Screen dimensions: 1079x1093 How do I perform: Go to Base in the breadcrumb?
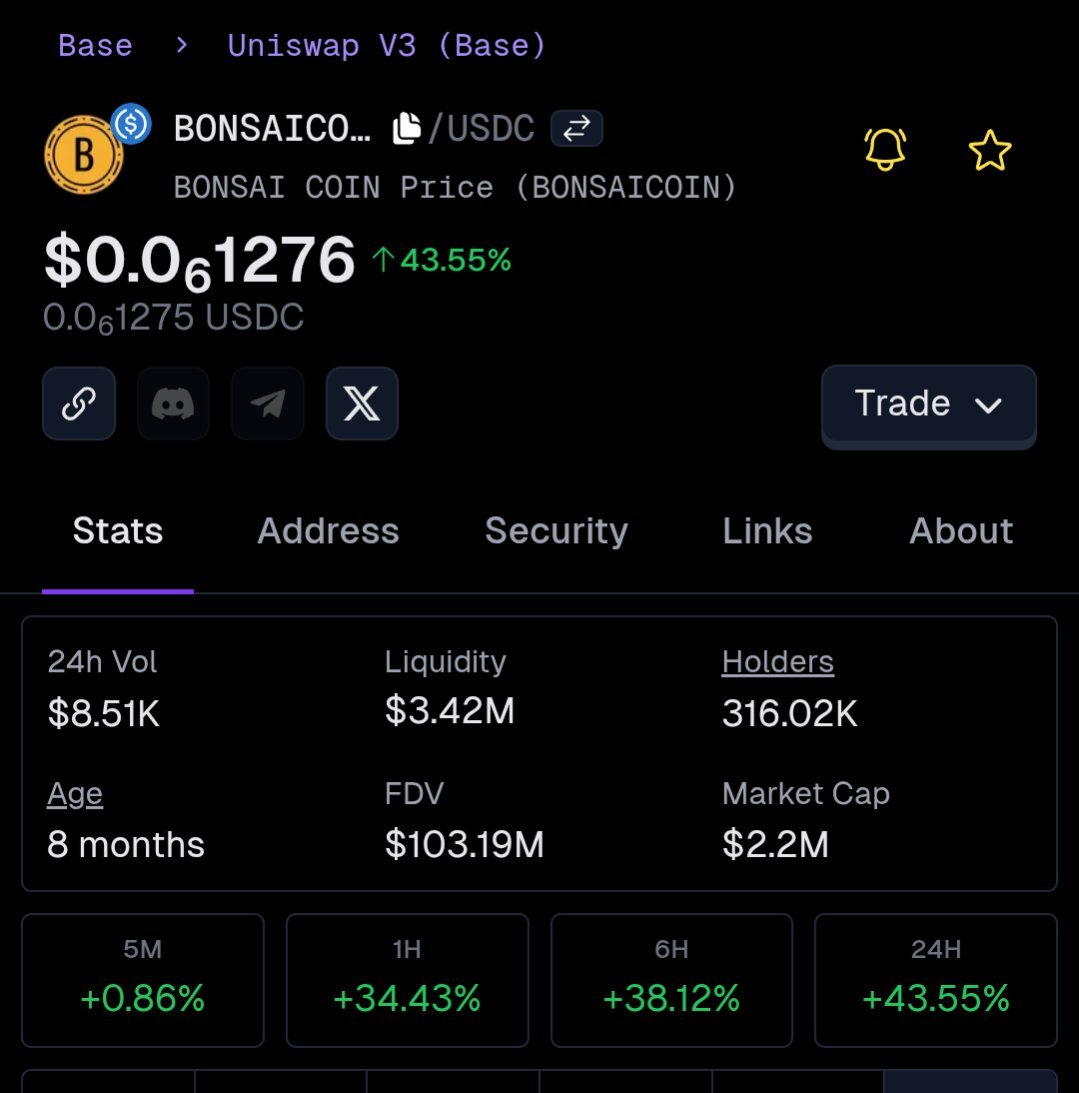click(95, 46)
